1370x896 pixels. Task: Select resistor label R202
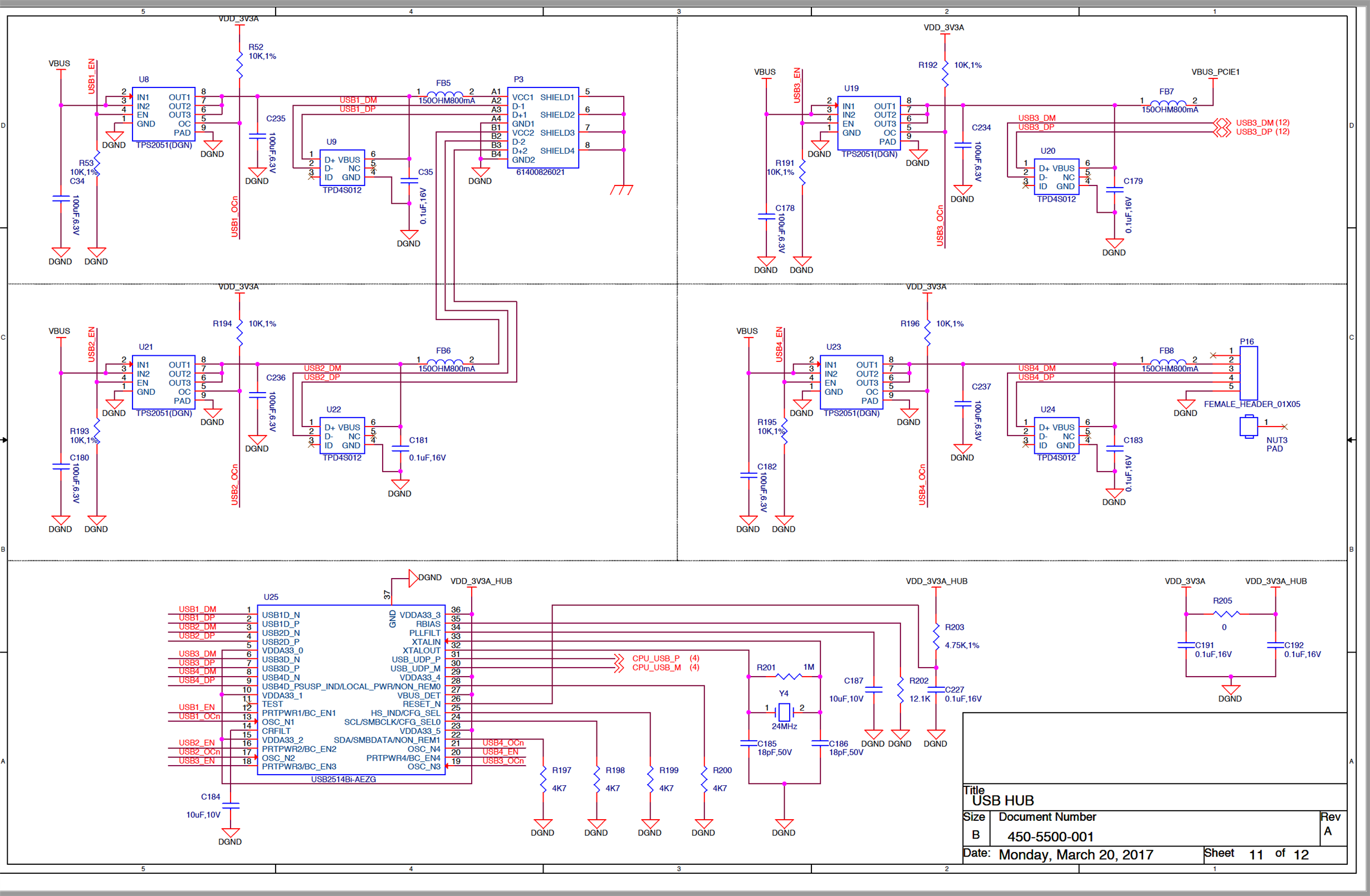(919, 681)
